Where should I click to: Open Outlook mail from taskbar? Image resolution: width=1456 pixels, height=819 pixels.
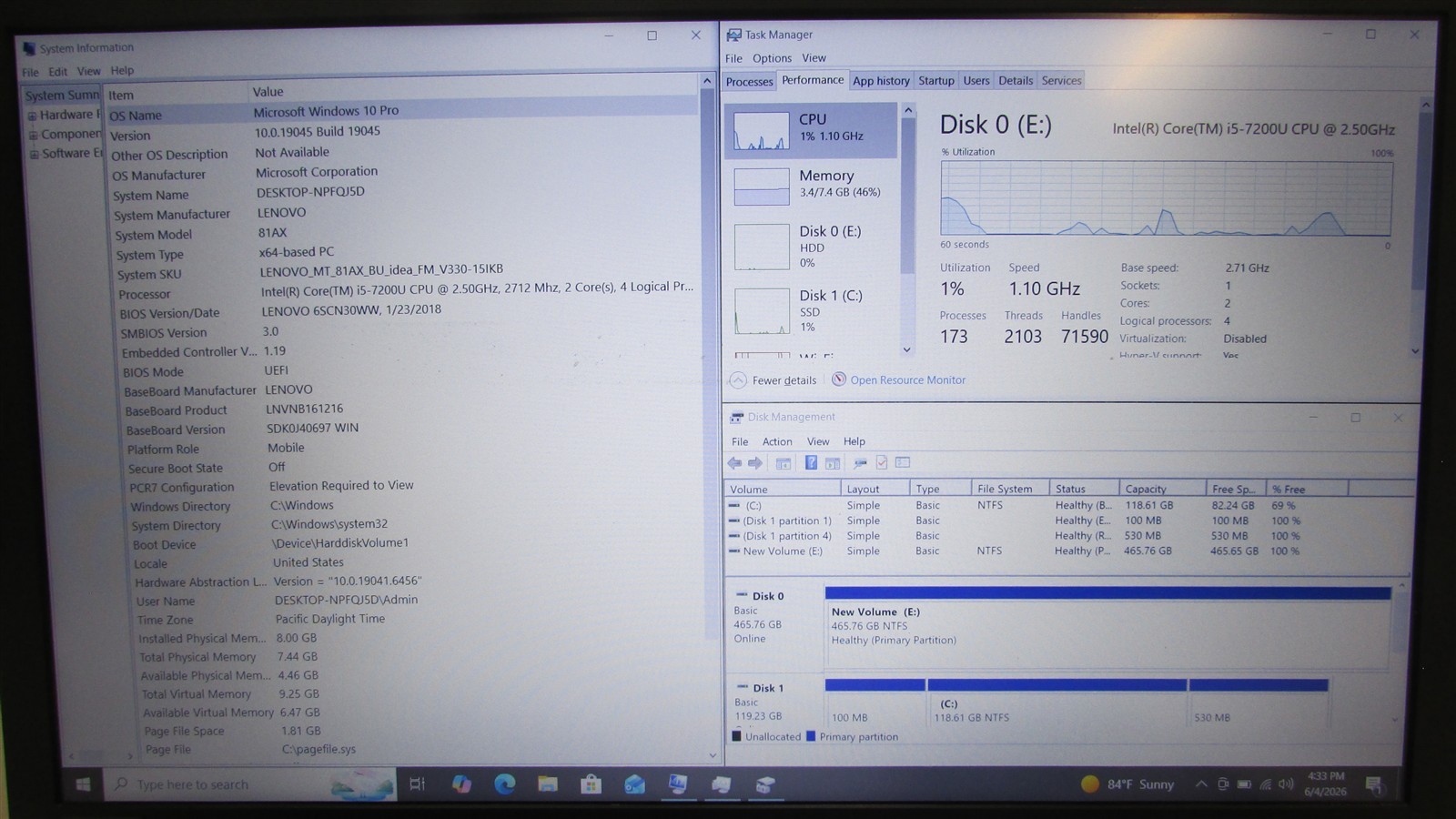[x=635, y=784]
